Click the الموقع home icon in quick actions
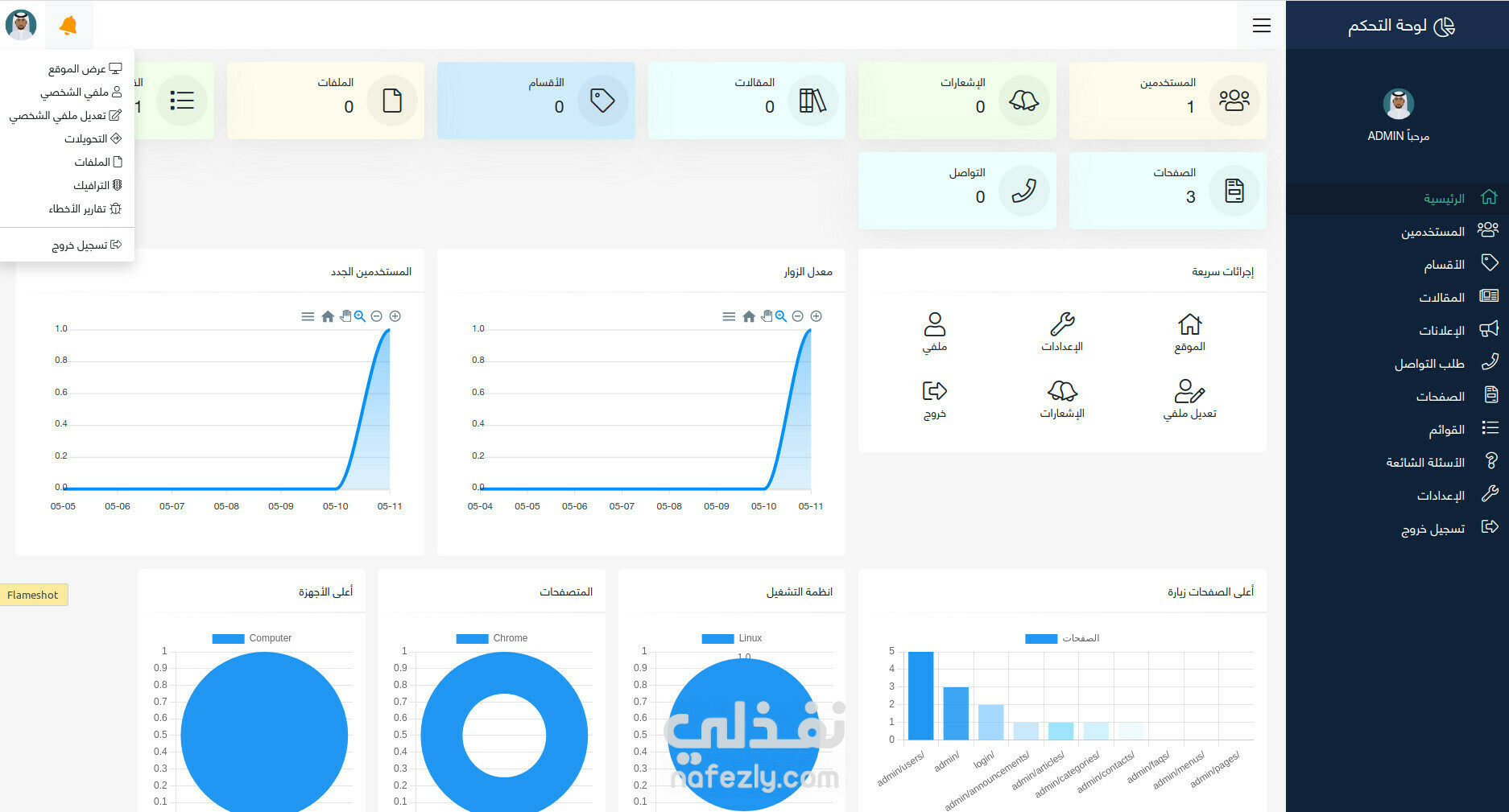 pos(1189,324)
